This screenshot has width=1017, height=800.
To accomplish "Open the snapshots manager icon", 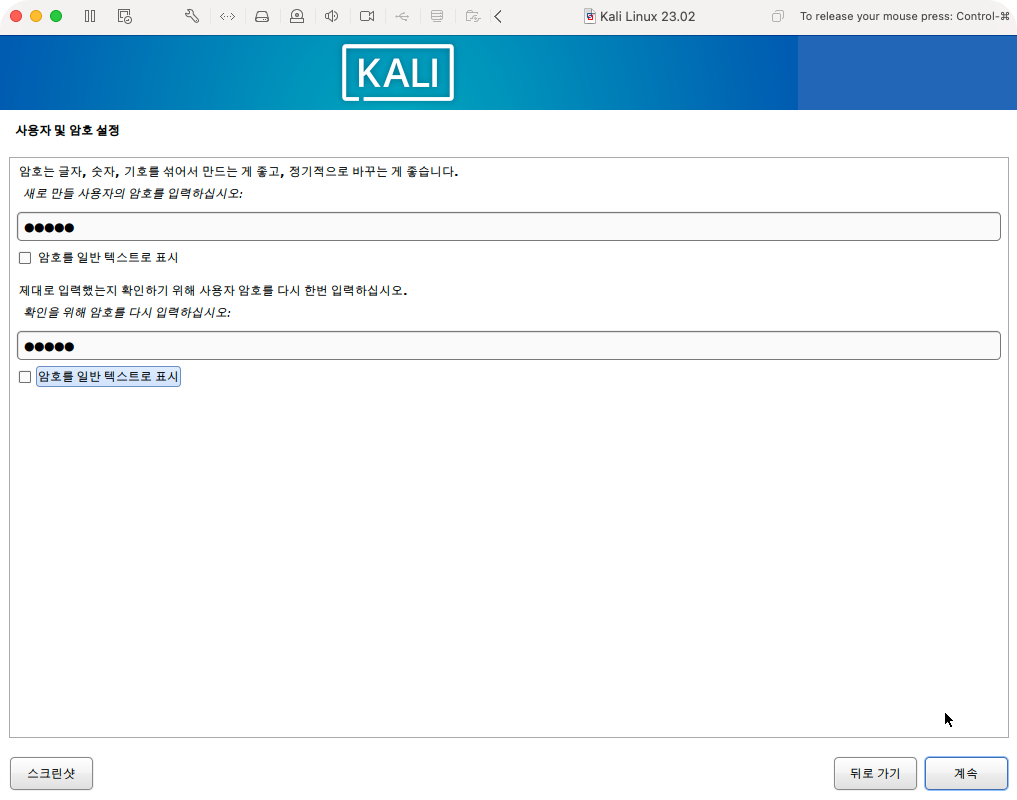I will [x=125, y=16].
